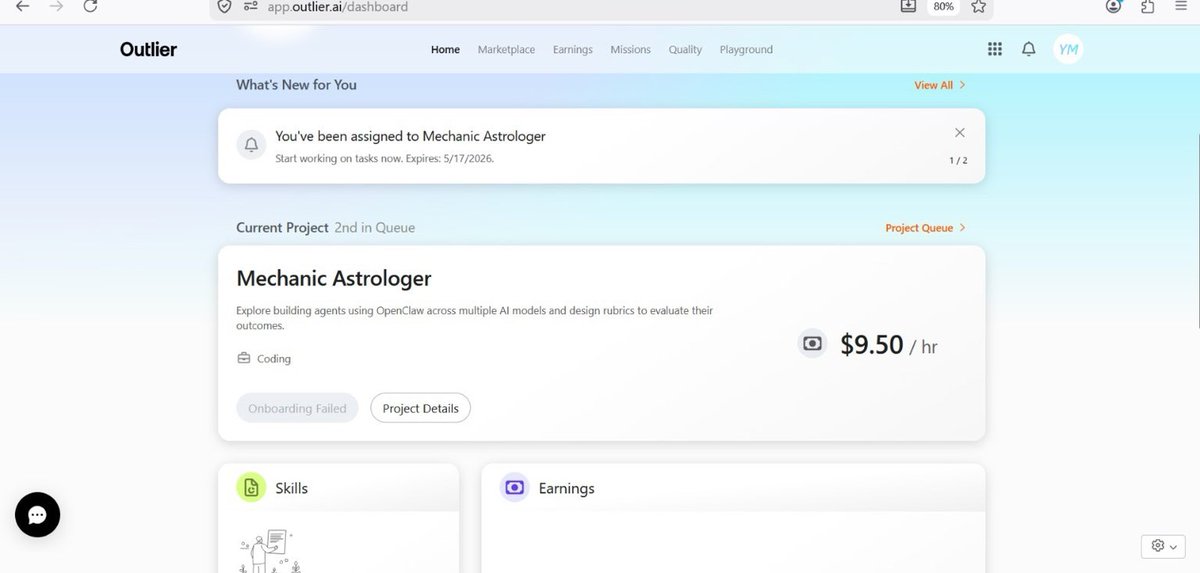This screenshot has height=573, width=1200.
Task: Reload the page with refresh icon
Action: 90,6
